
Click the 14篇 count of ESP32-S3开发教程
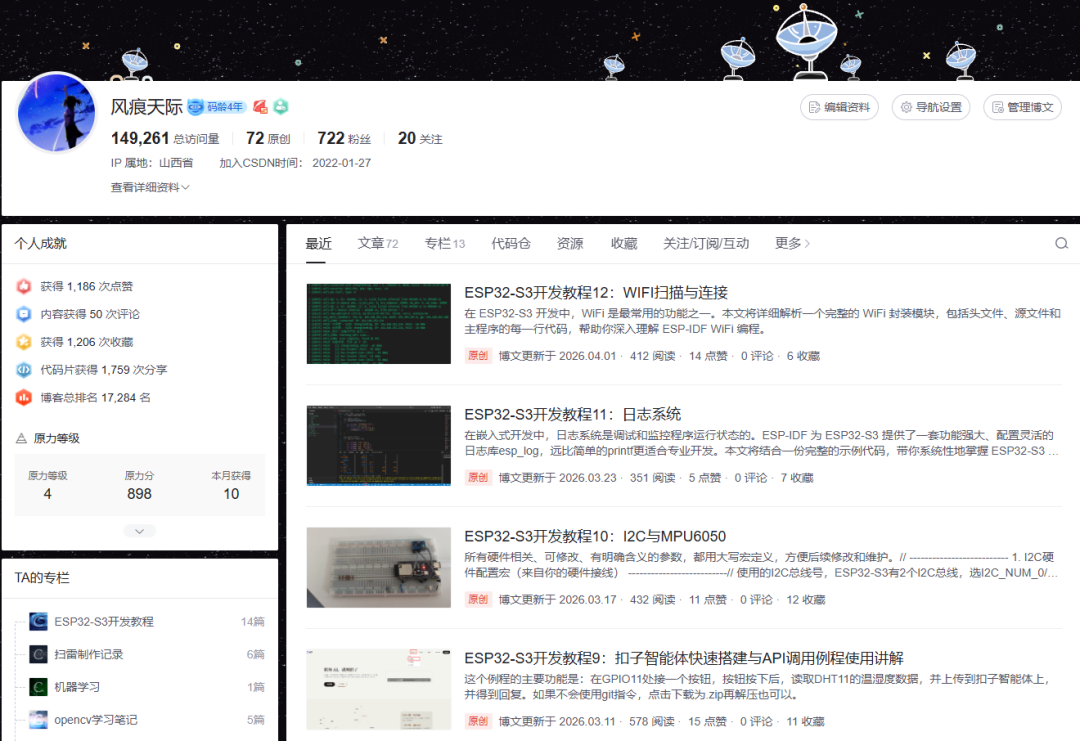(x=253, y=621)
